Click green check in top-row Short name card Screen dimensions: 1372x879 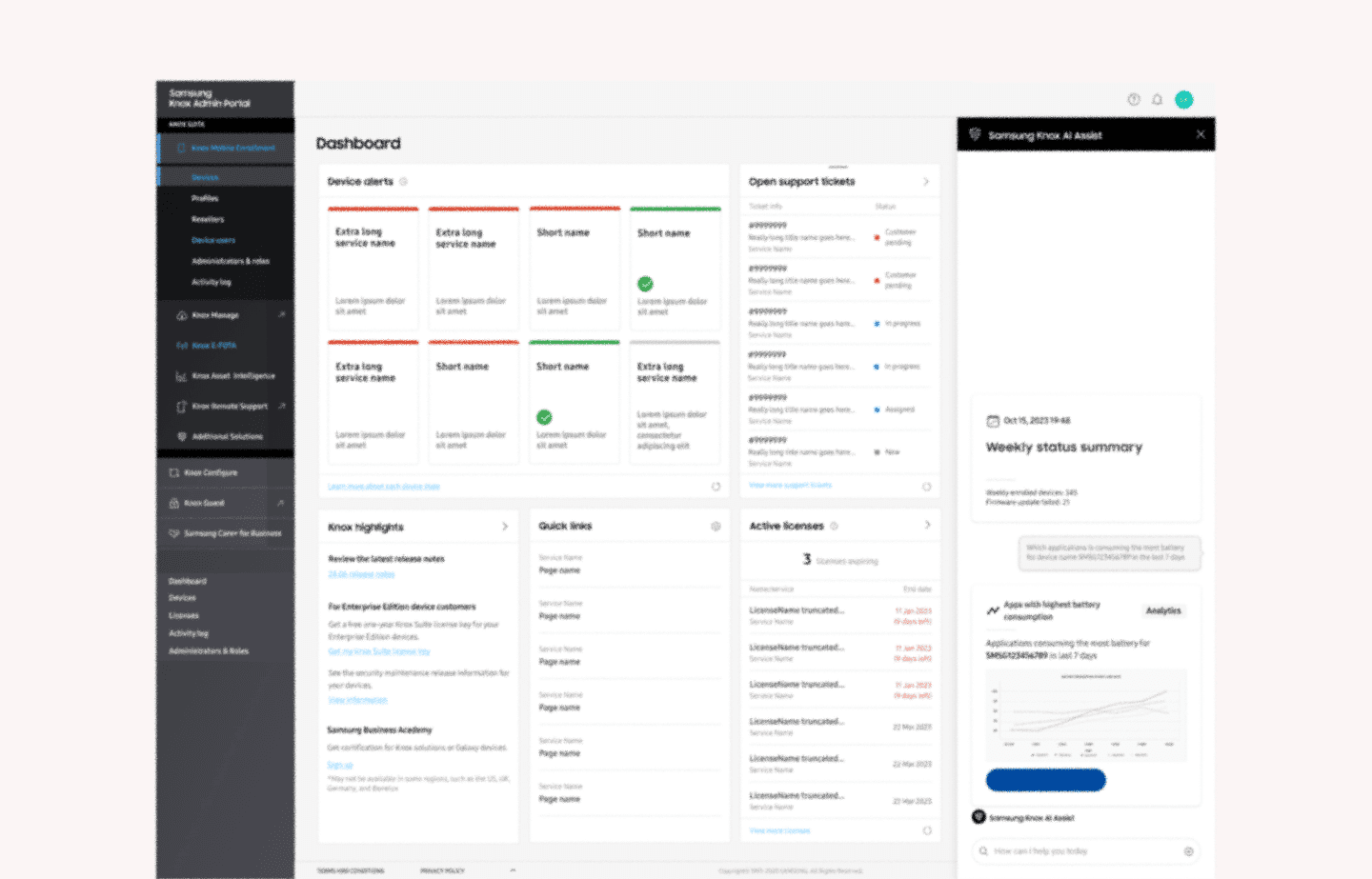pyautogui.click(x=645, y=284)
